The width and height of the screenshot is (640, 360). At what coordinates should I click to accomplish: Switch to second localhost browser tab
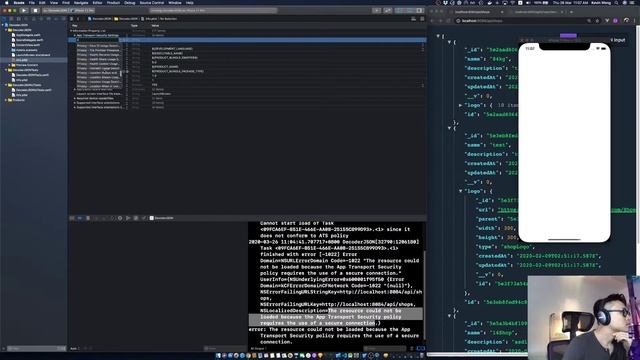(x=538, y=12)
